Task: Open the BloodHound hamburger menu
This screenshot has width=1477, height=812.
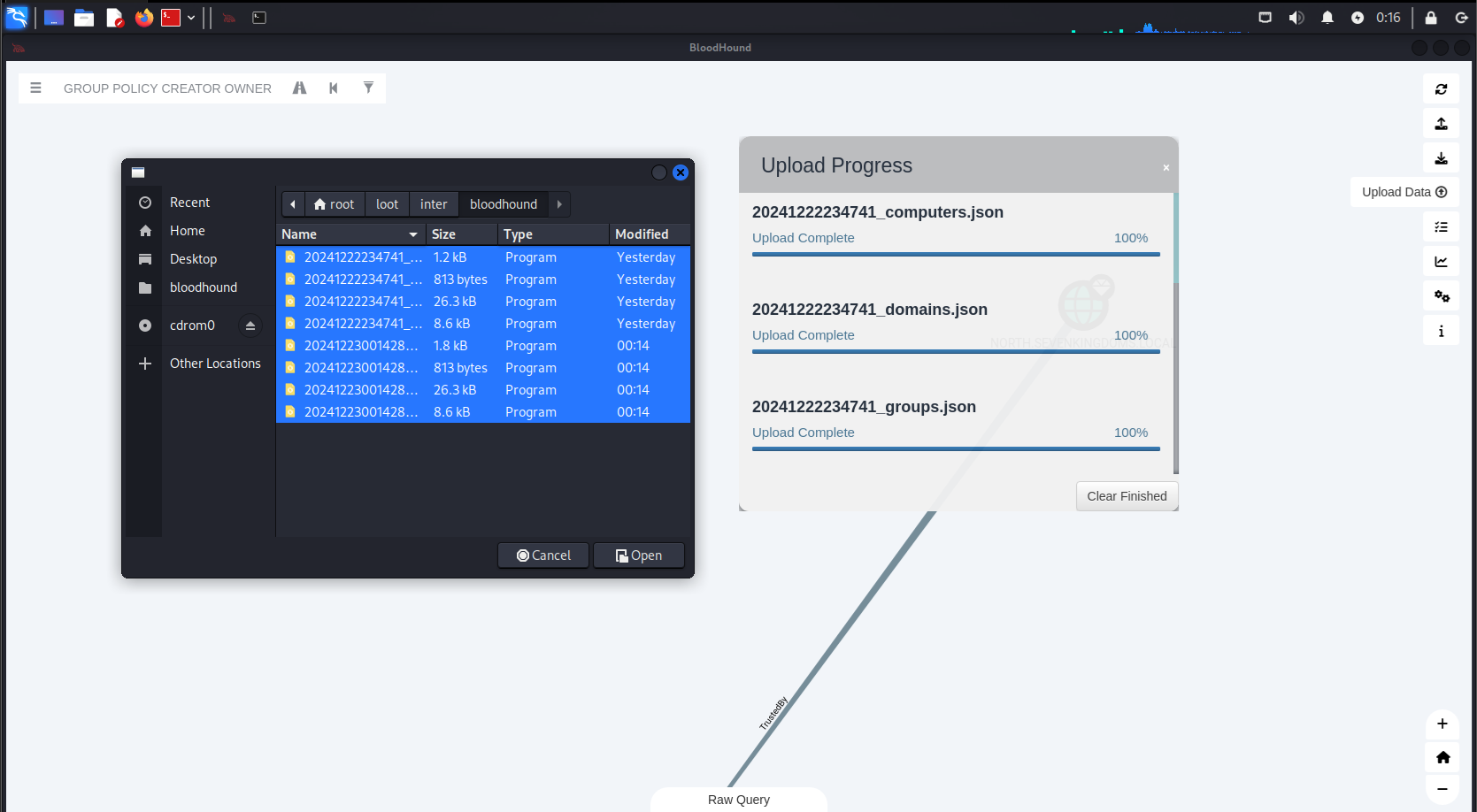Action: (x=35, y=88)
